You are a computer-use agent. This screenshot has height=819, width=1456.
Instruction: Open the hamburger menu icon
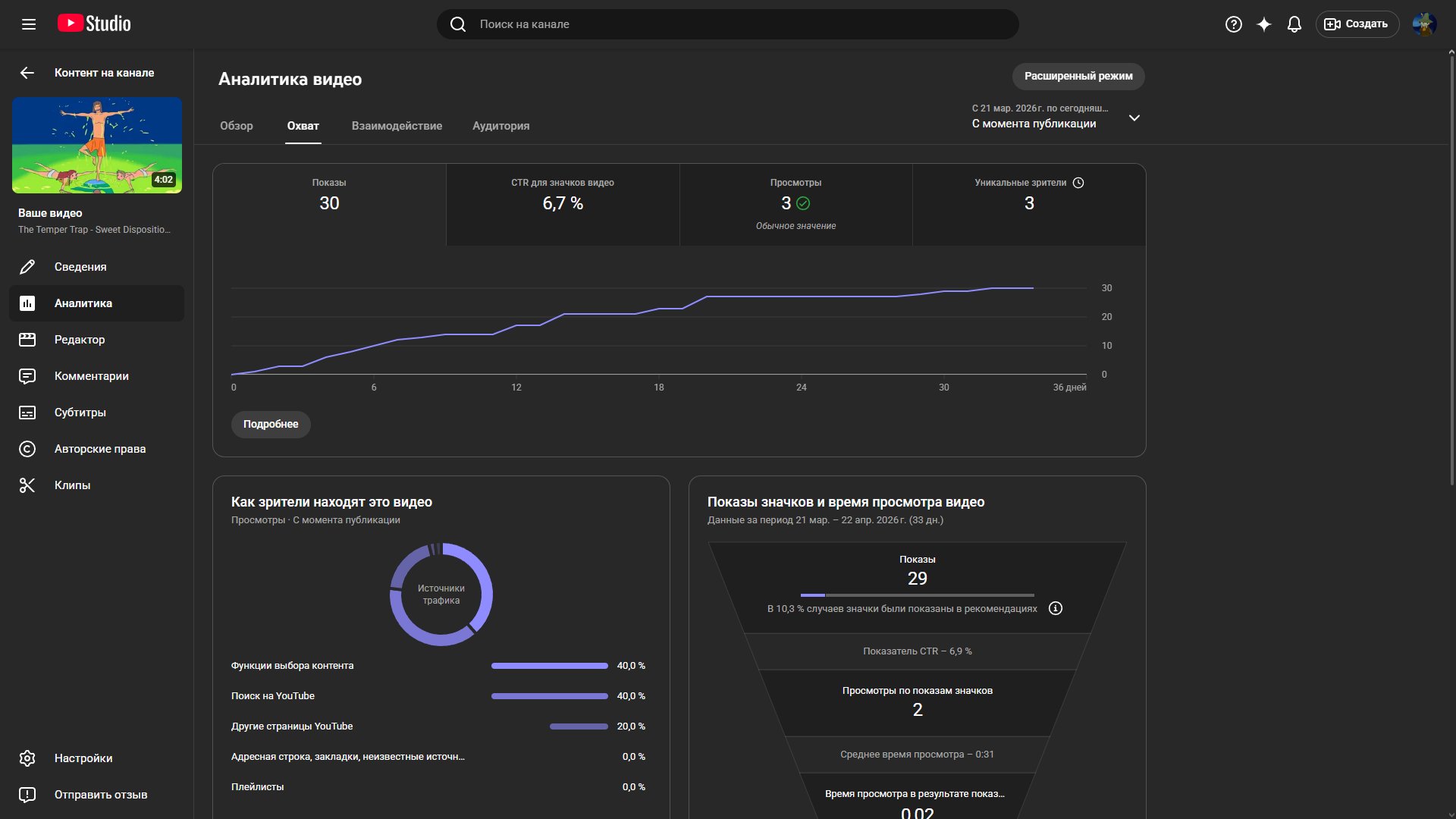(29, 24)
